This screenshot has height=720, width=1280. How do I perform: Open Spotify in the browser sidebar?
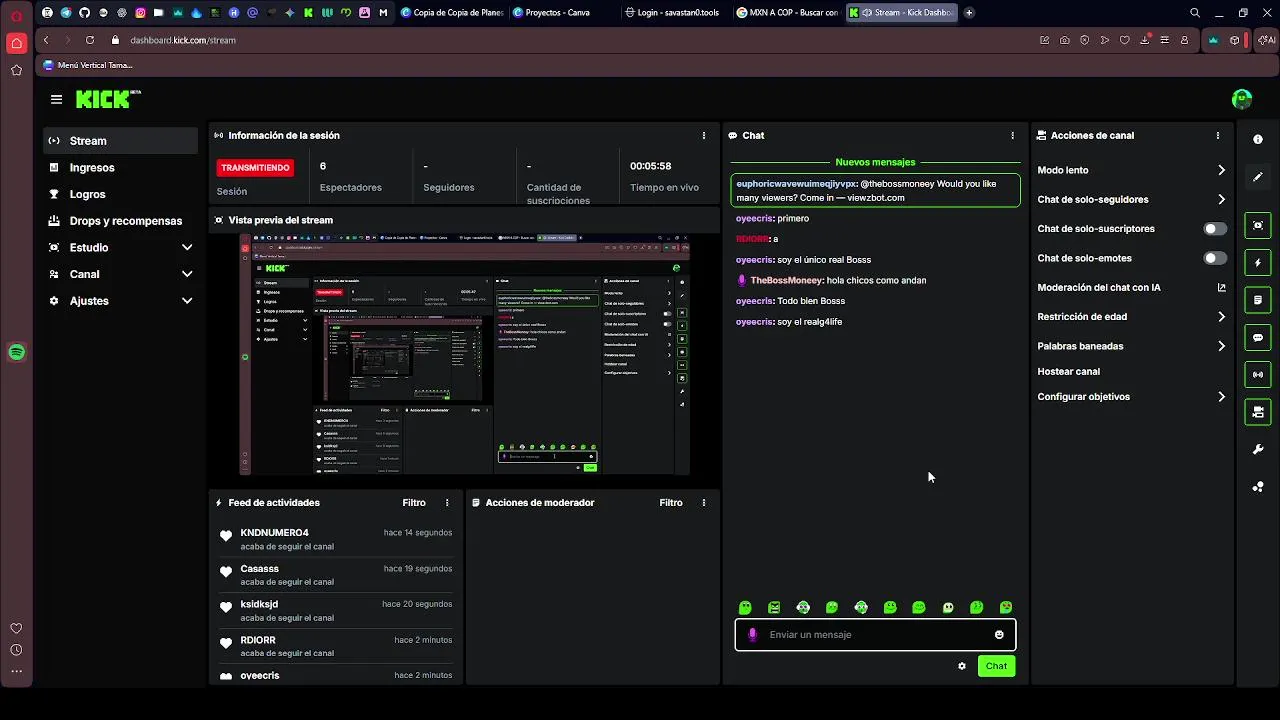[16, 352]
